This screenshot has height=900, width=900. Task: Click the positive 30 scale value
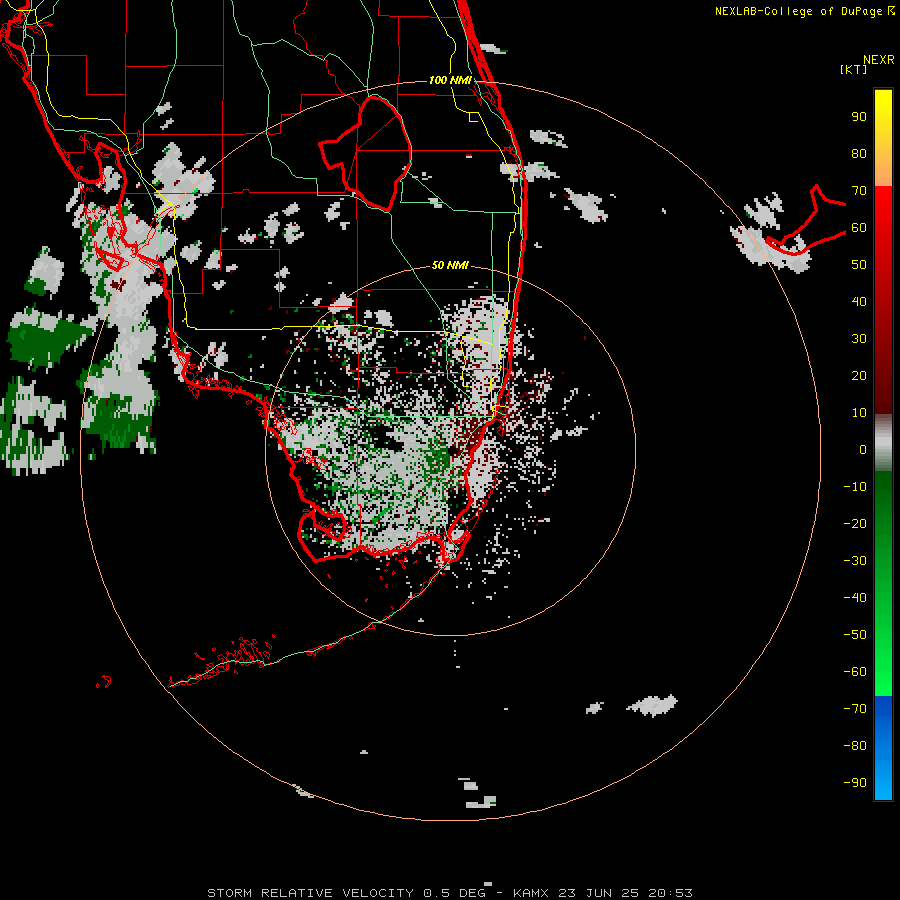tap(859, 339)
